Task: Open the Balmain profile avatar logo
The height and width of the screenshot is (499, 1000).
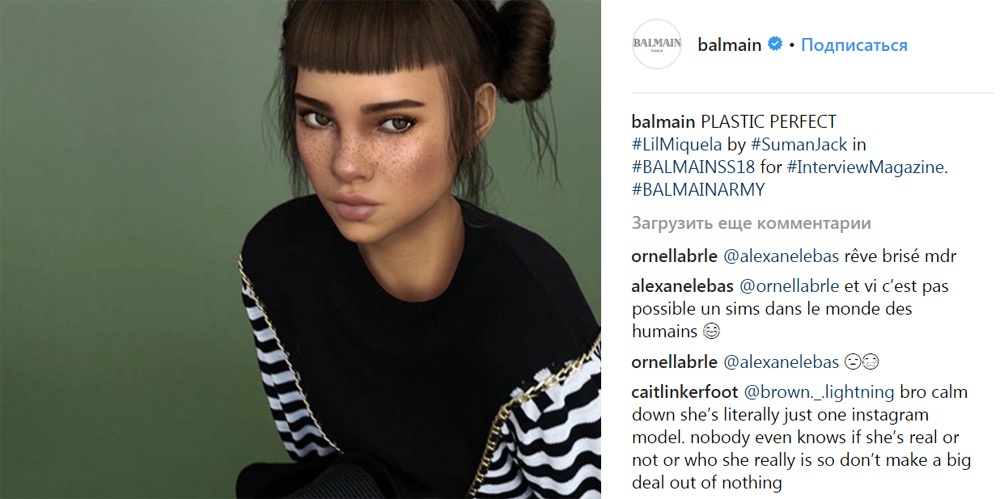Action: [657, 44]
